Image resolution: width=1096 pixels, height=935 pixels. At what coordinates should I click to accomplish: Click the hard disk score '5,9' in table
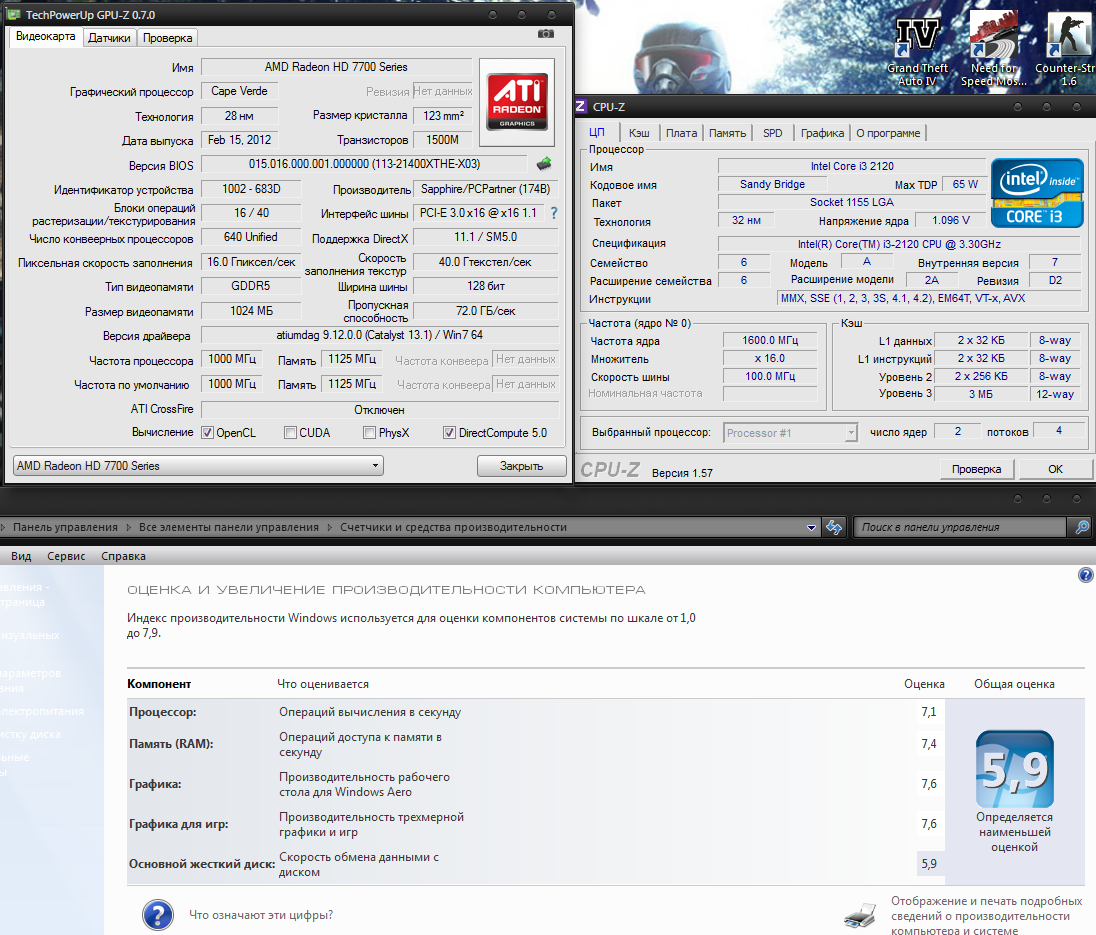click(x=928, y=864)
